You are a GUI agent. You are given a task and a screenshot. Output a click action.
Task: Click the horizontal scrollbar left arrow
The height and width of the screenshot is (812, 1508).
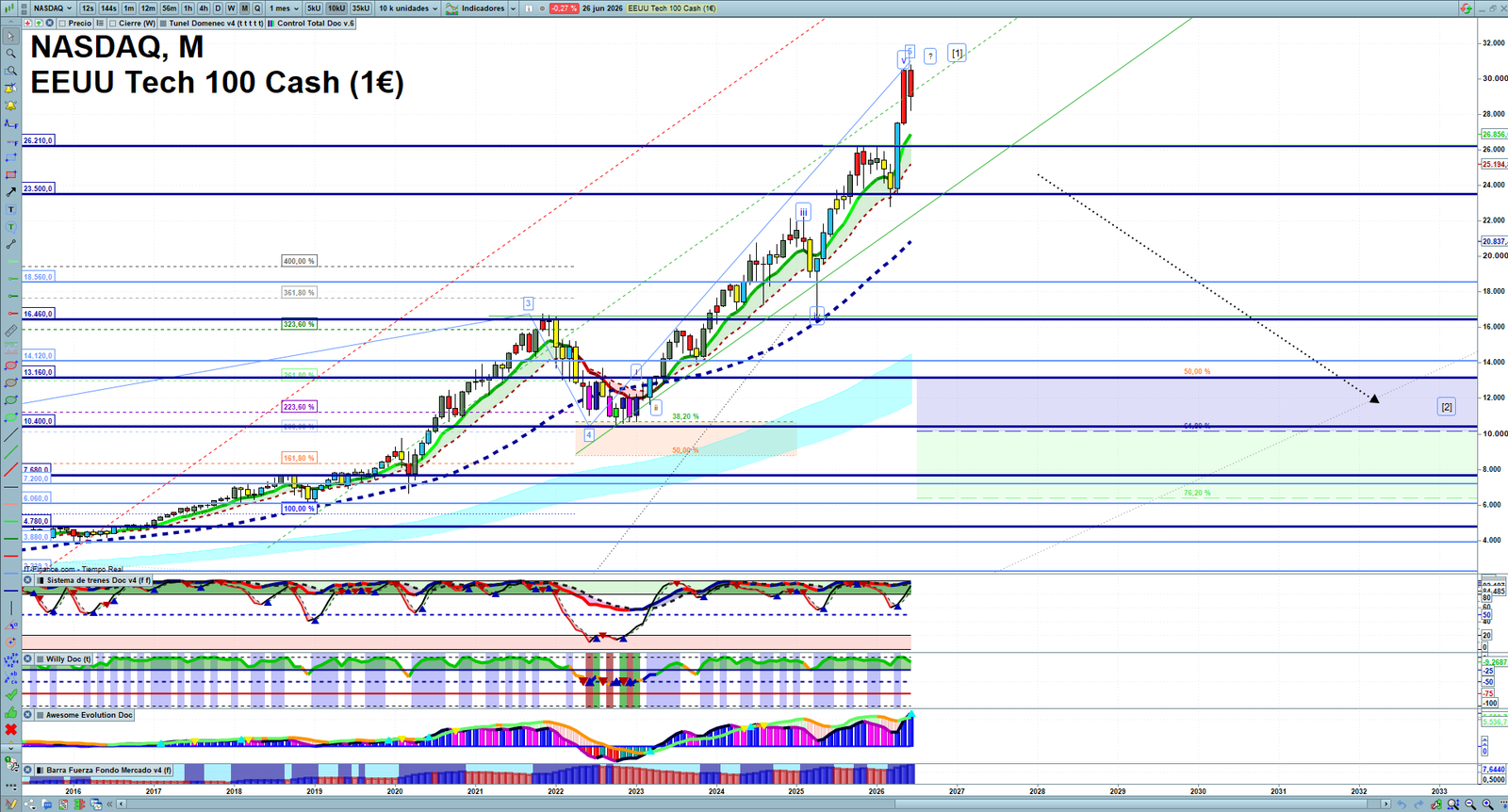point(121,804)
